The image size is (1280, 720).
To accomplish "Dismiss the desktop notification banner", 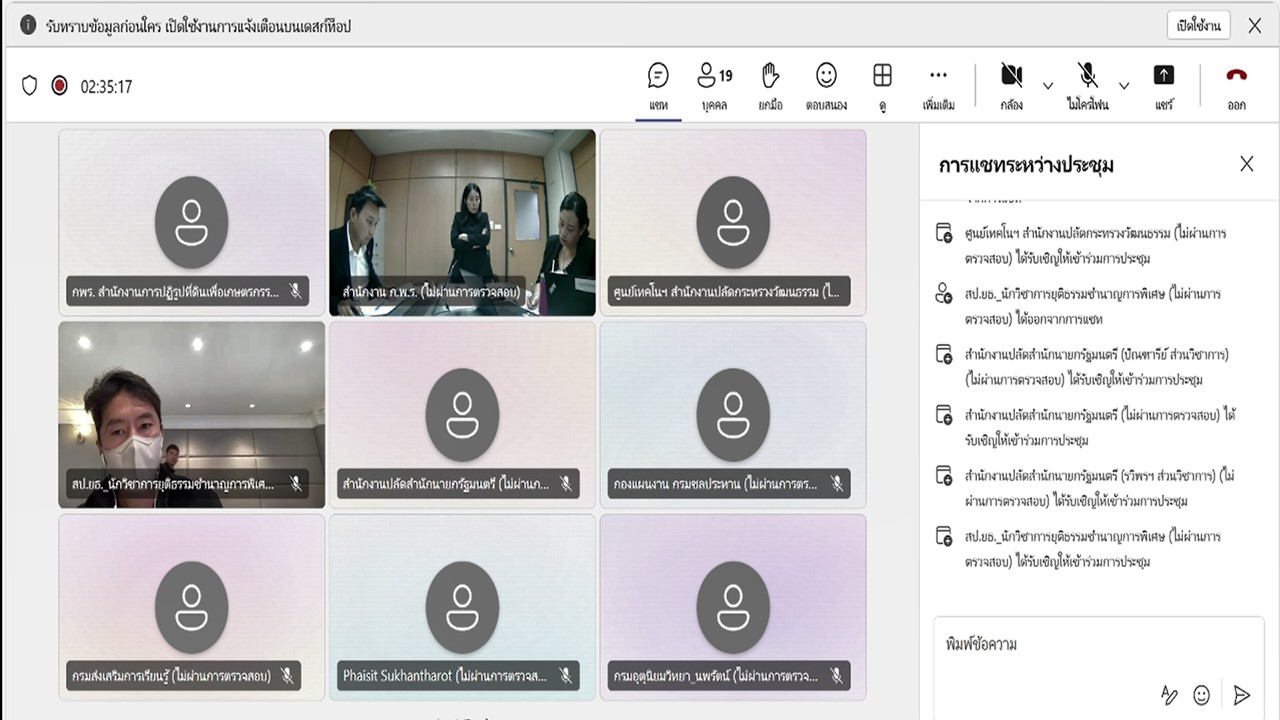I will tap(1254, 26).
